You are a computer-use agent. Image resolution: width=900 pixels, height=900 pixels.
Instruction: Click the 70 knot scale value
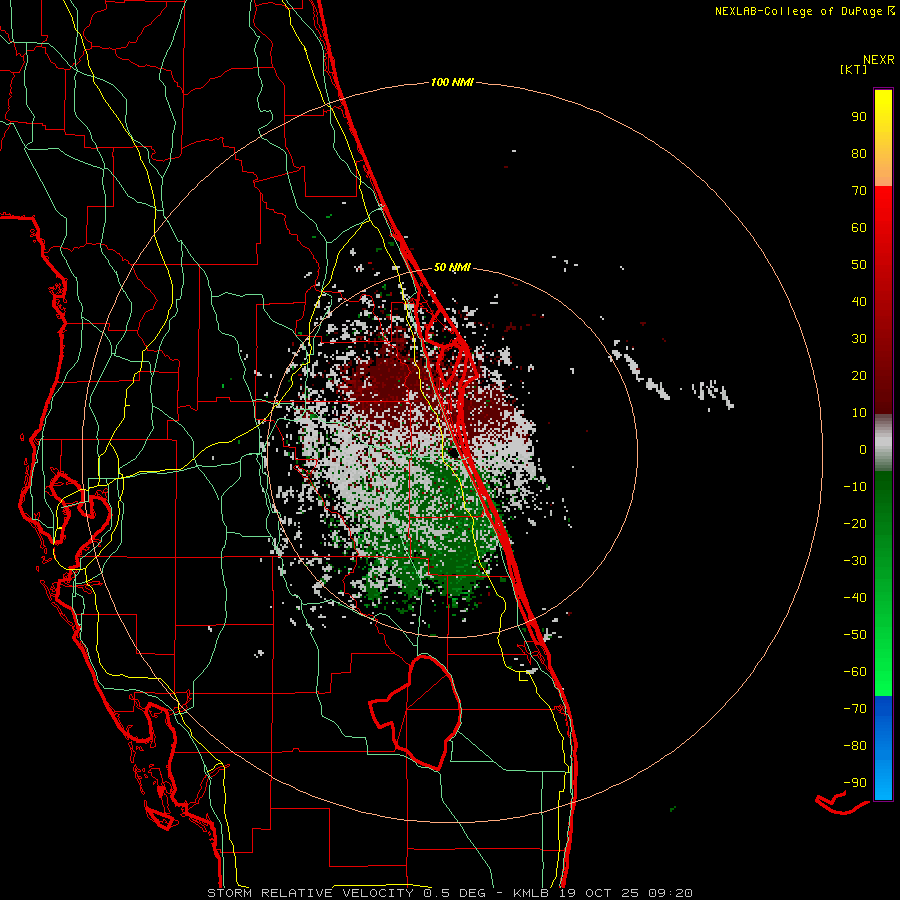point(859,191)
